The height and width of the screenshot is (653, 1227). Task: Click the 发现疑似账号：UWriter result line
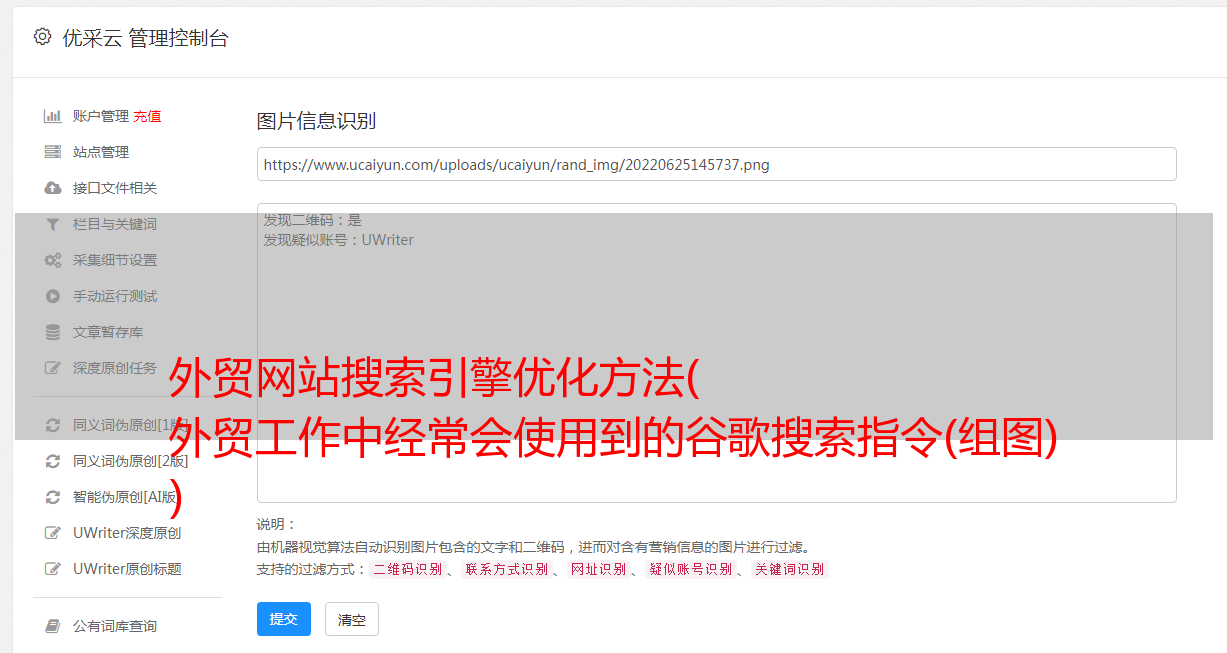coord(338,240)
